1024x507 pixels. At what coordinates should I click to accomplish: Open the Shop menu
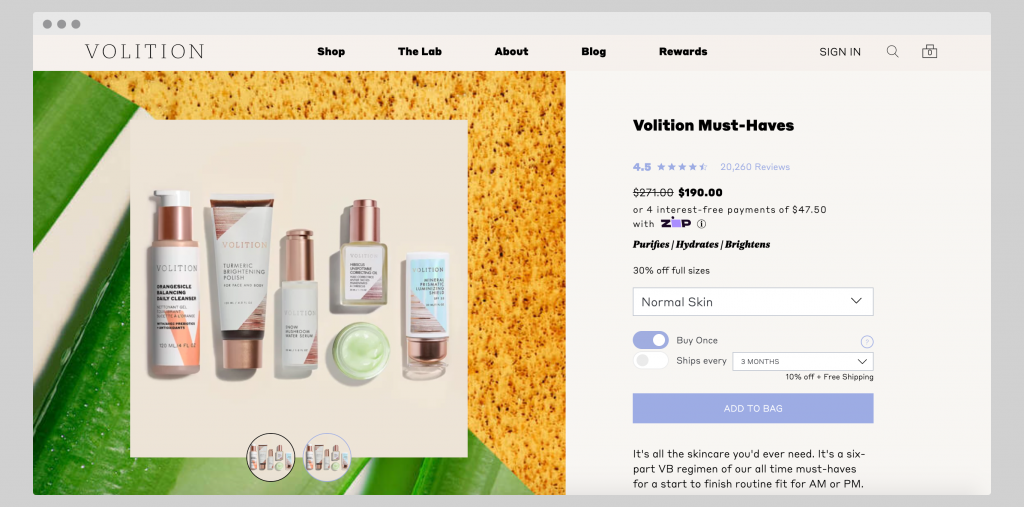[331, 52]
